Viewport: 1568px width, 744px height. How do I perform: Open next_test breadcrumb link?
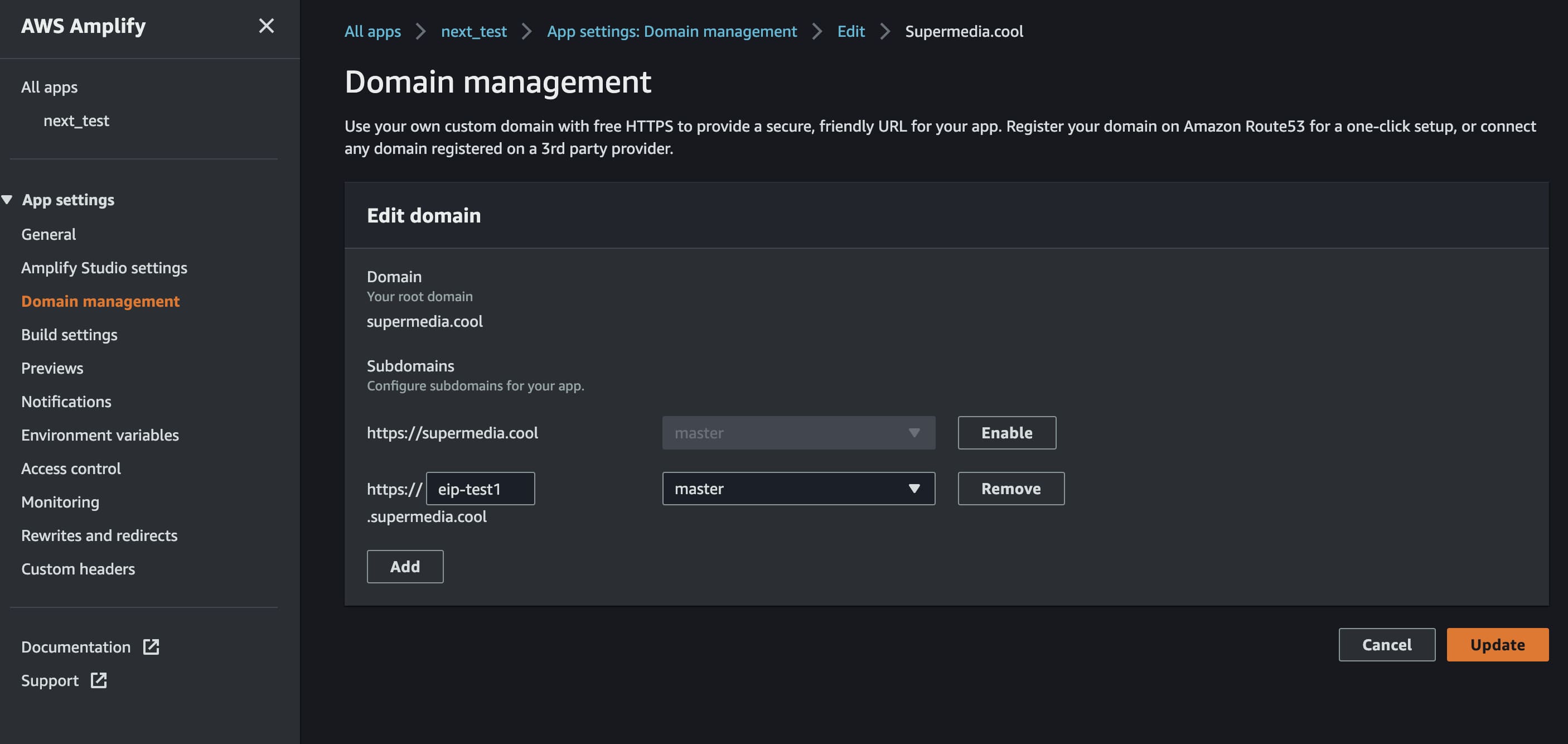(x=473, y=31)
